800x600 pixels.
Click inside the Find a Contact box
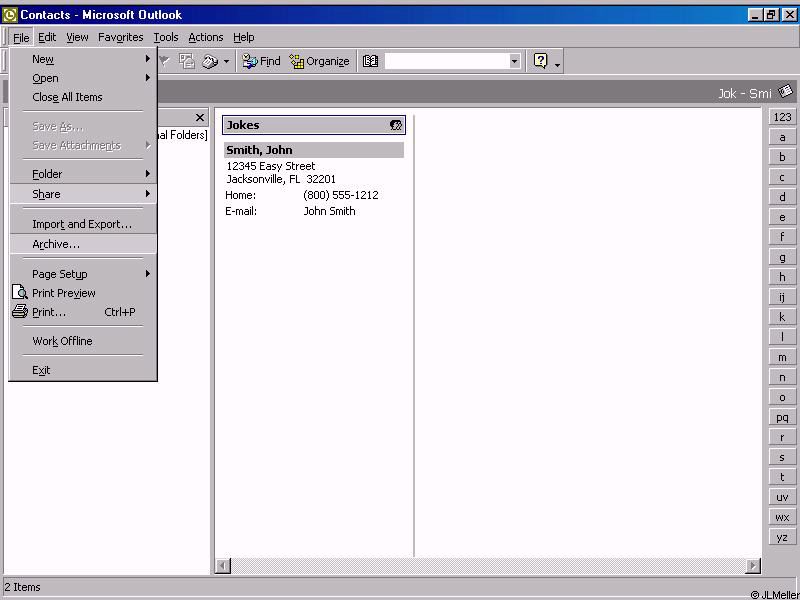446,61
